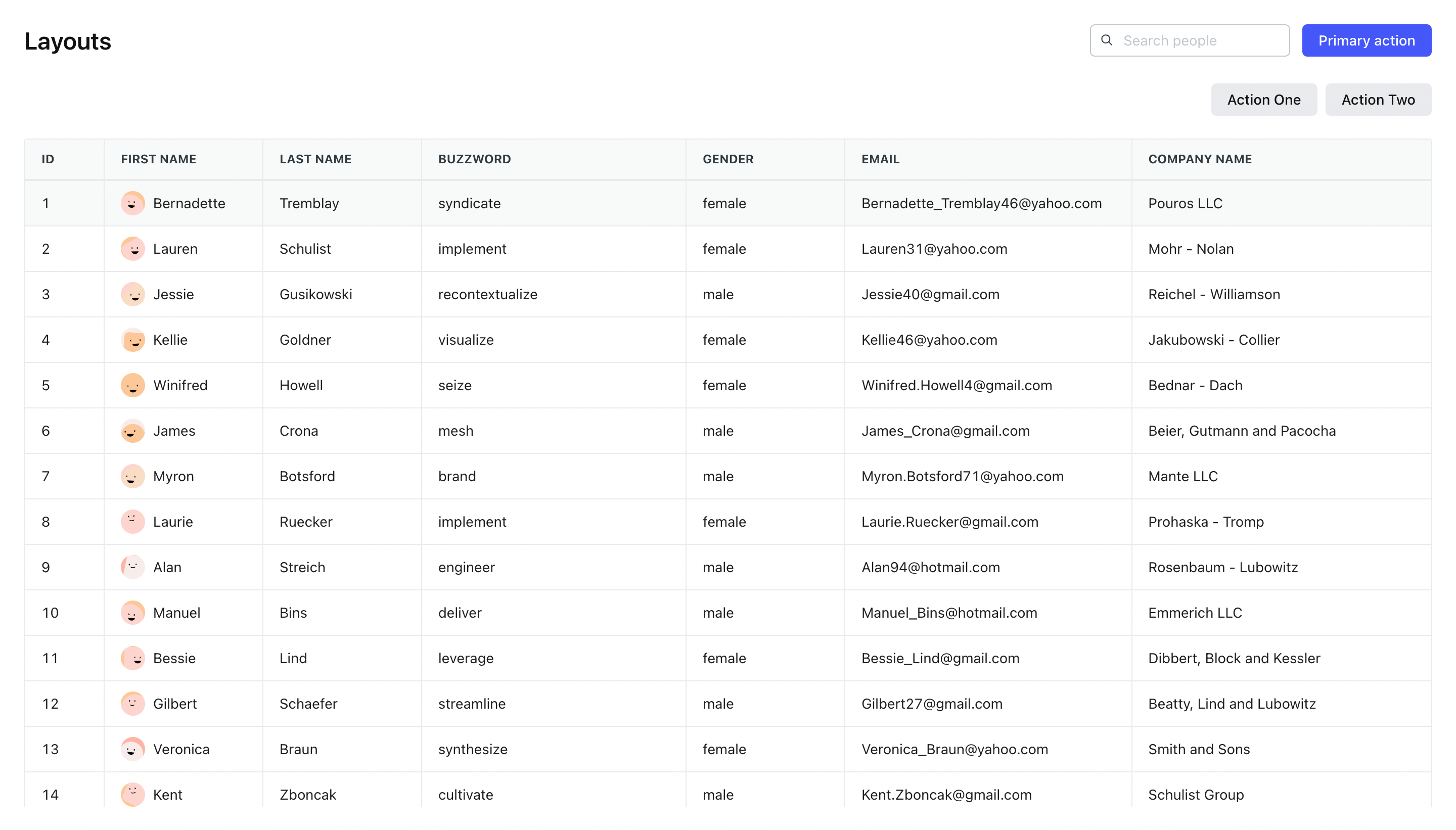The image size is (1456, 830).
Task: Select Bessie Lind's avatar
Action: (132, 658)
